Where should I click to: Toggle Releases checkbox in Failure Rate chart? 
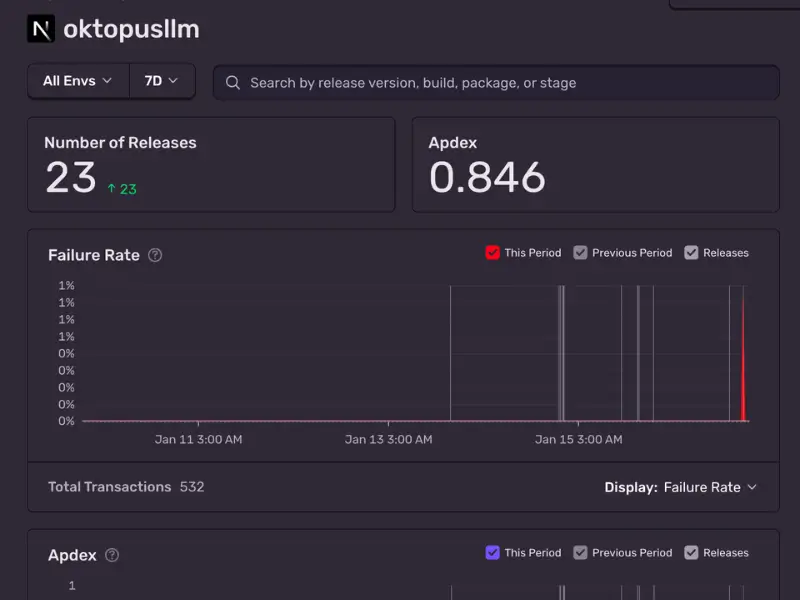(x=691, y=253)
